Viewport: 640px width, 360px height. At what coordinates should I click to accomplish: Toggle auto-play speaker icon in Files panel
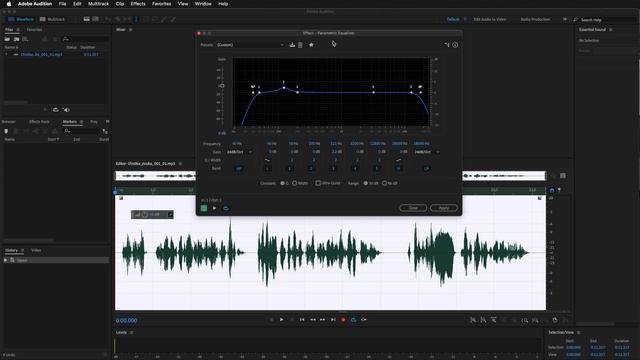(x=66, y=110)
